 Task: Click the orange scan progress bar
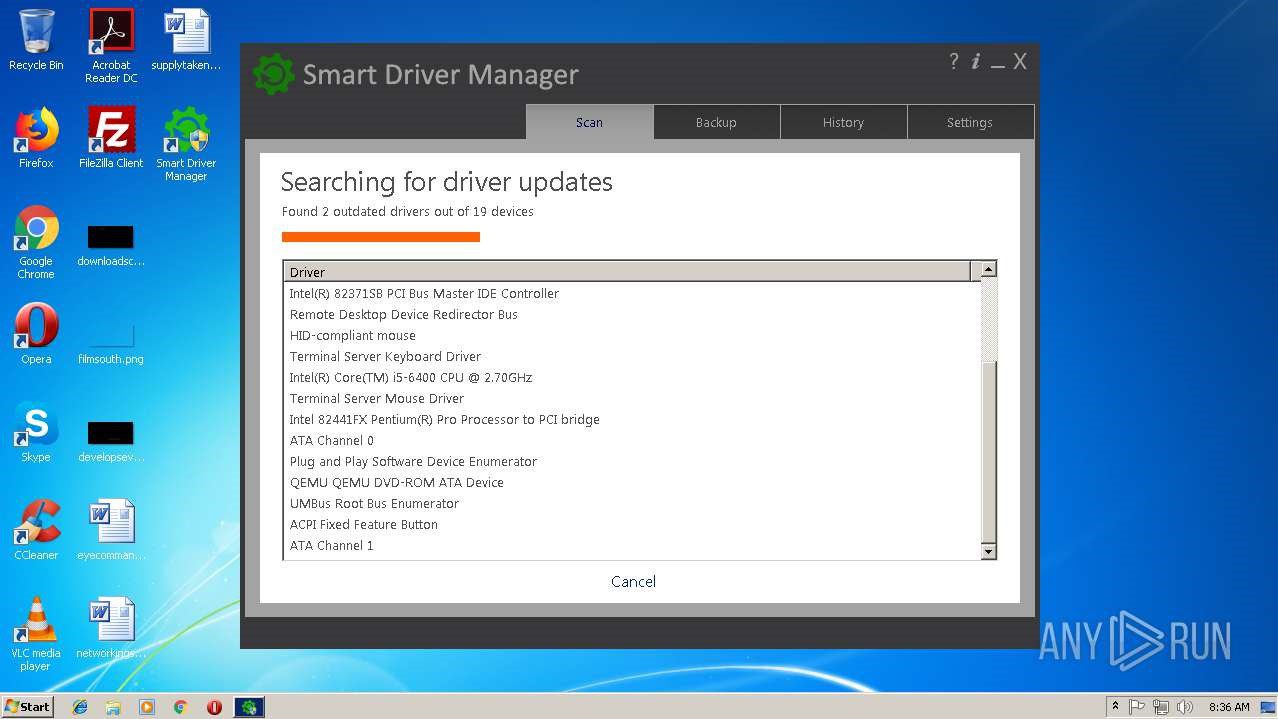[381, 237]
